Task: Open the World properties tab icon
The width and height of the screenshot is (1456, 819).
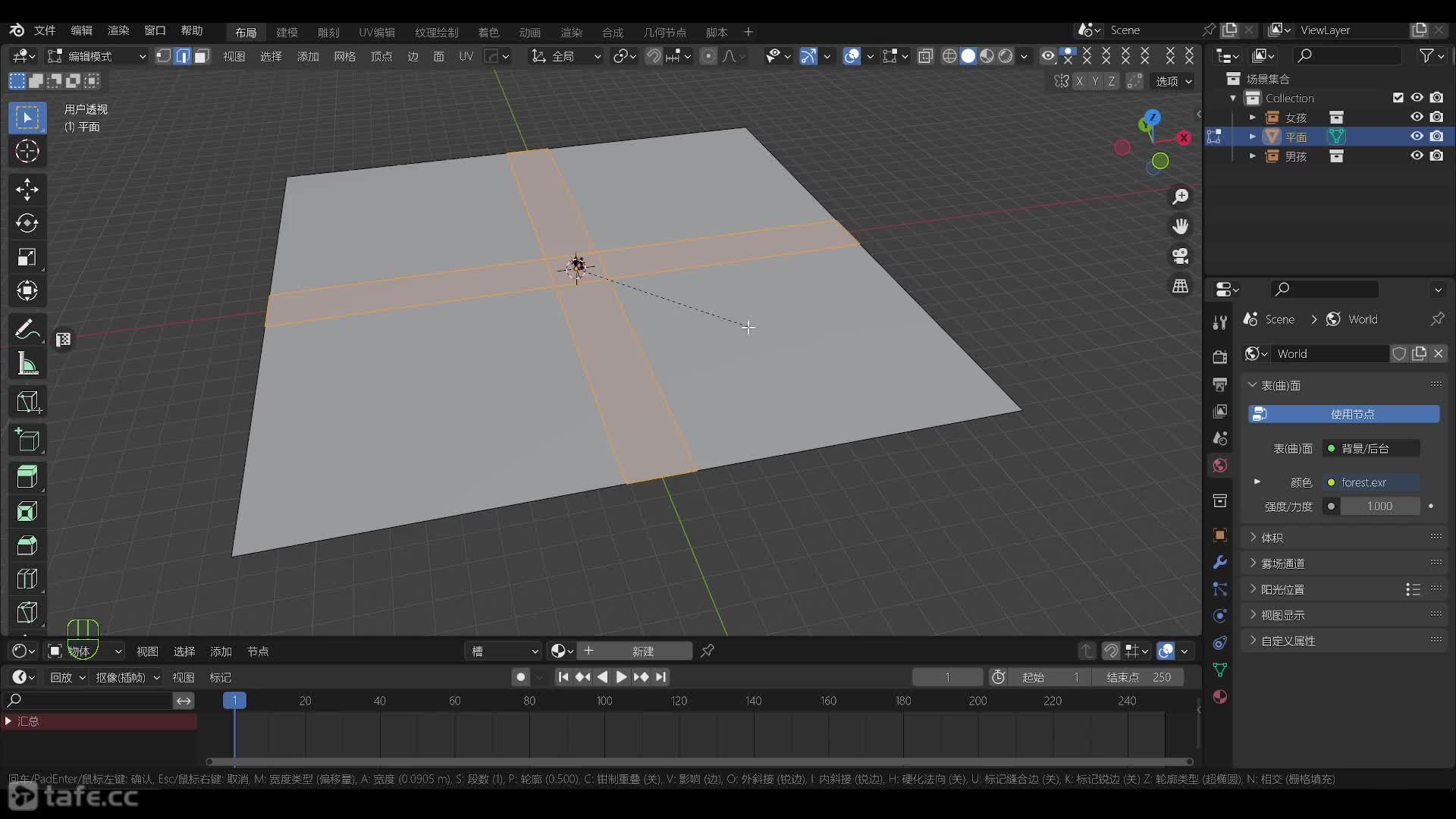Action: tap(1219, 466)
